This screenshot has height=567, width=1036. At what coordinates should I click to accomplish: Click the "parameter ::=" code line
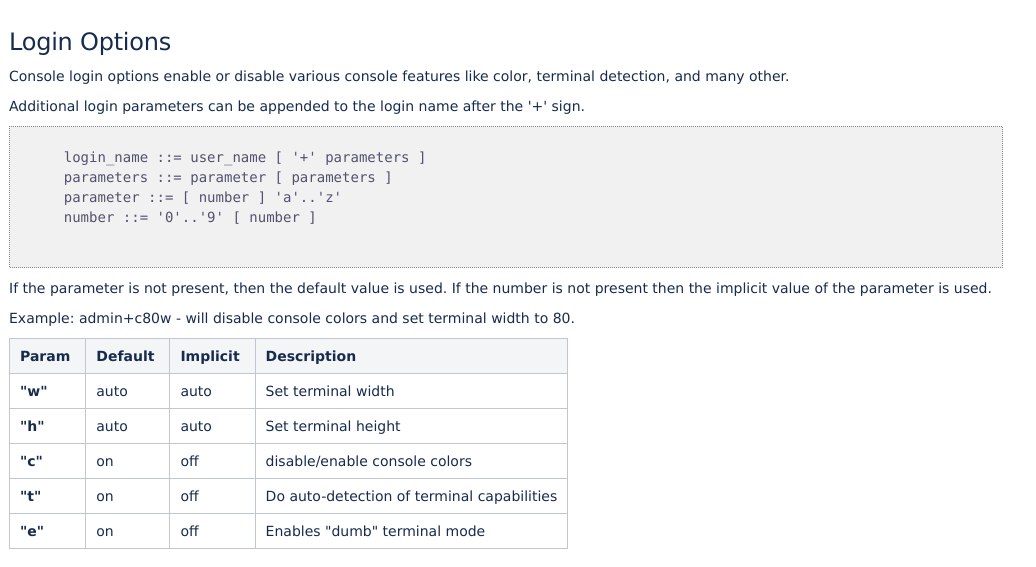[x=202, y=198]
